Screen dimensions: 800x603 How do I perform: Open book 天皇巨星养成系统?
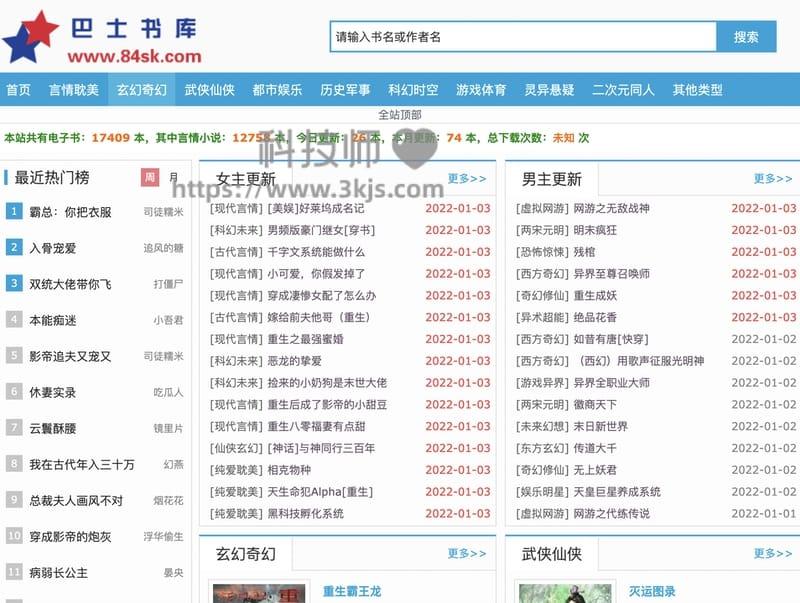(617, 492)
